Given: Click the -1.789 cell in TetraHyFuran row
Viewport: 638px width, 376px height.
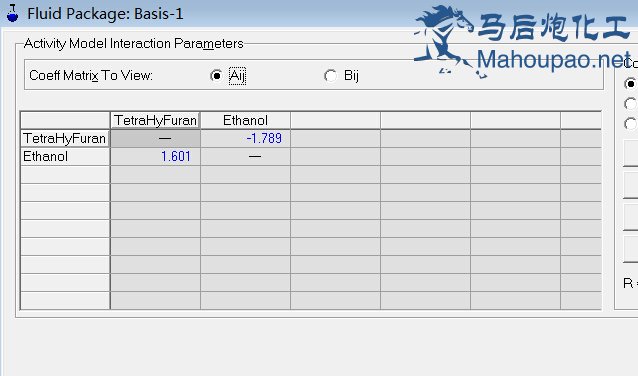Looking at the screenshot, I should point(245,138).
